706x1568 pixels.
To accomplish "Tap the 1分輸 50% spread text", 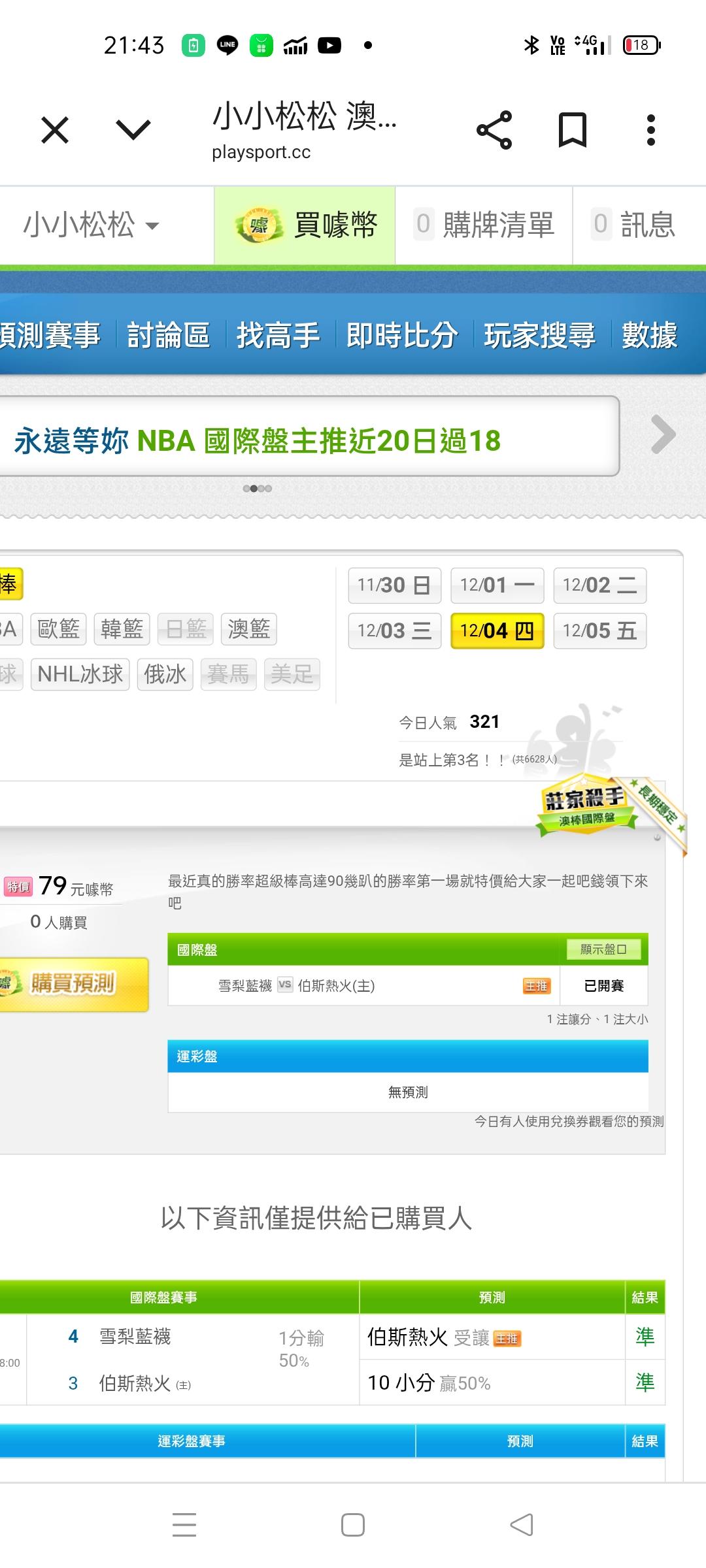I will coord(301,1349).
